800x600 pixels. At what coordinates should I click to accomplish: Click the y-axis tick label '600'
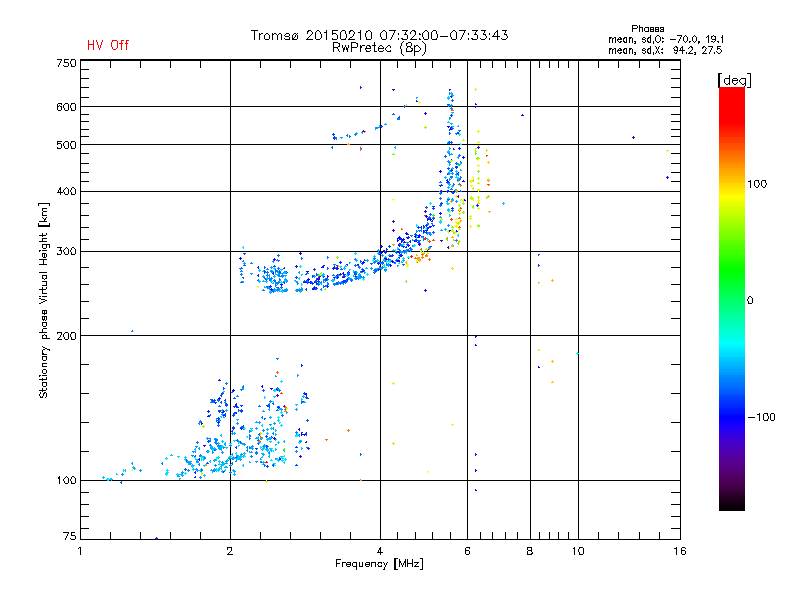tap(66, 107)
